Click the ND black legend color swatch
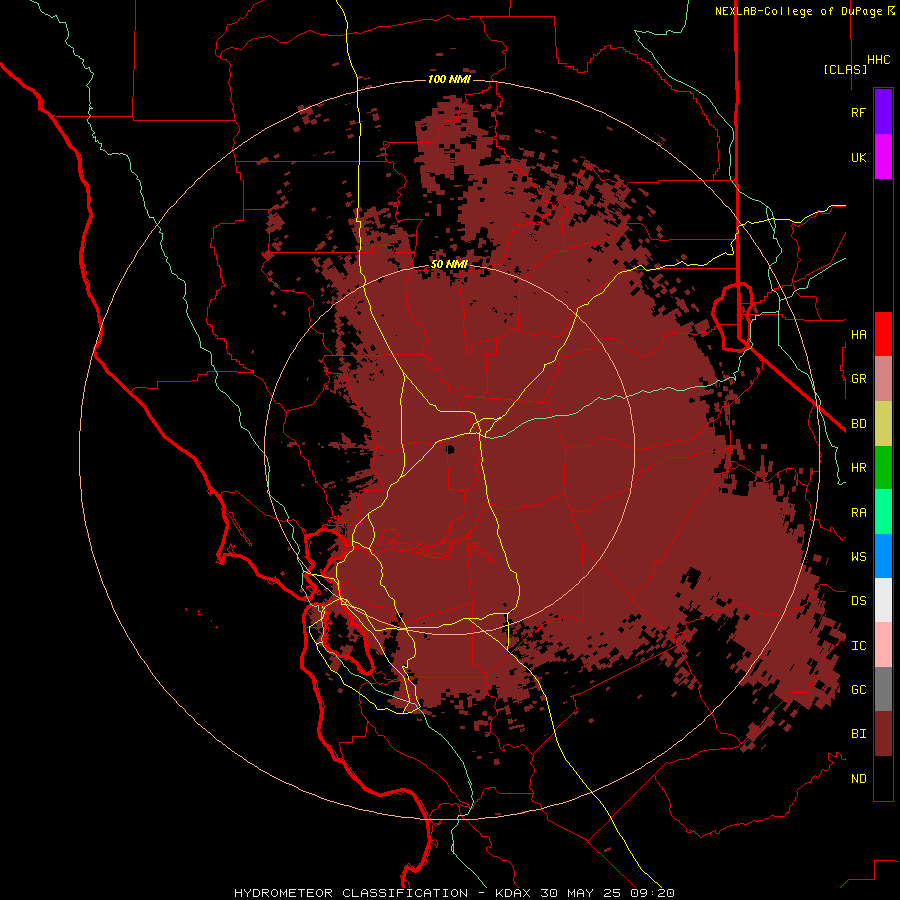 click(883, 778)
